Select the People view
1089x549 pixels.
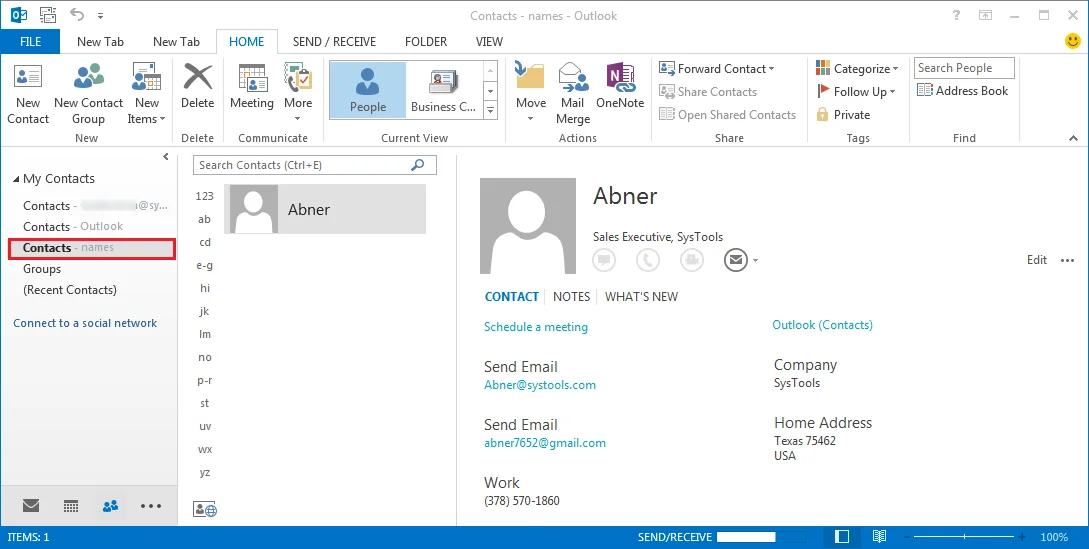coord(367,90)
